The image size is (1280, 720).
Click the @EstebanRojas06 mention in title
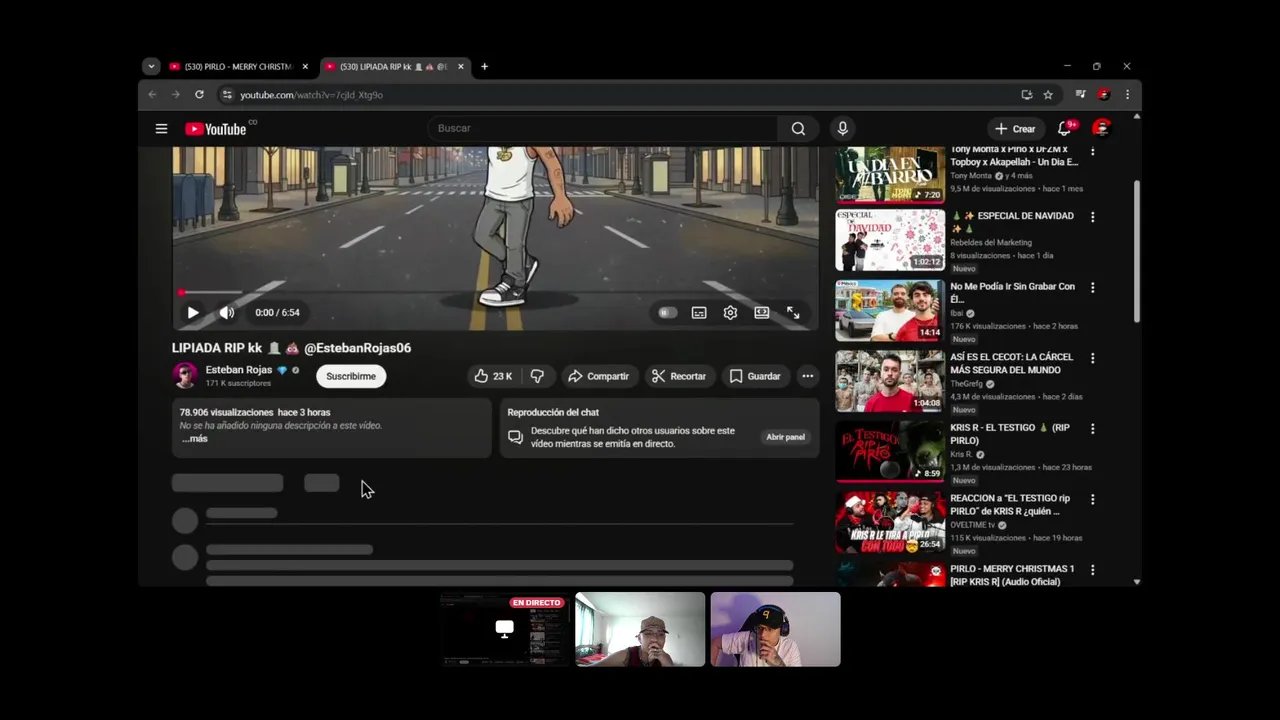pos(357,348)
